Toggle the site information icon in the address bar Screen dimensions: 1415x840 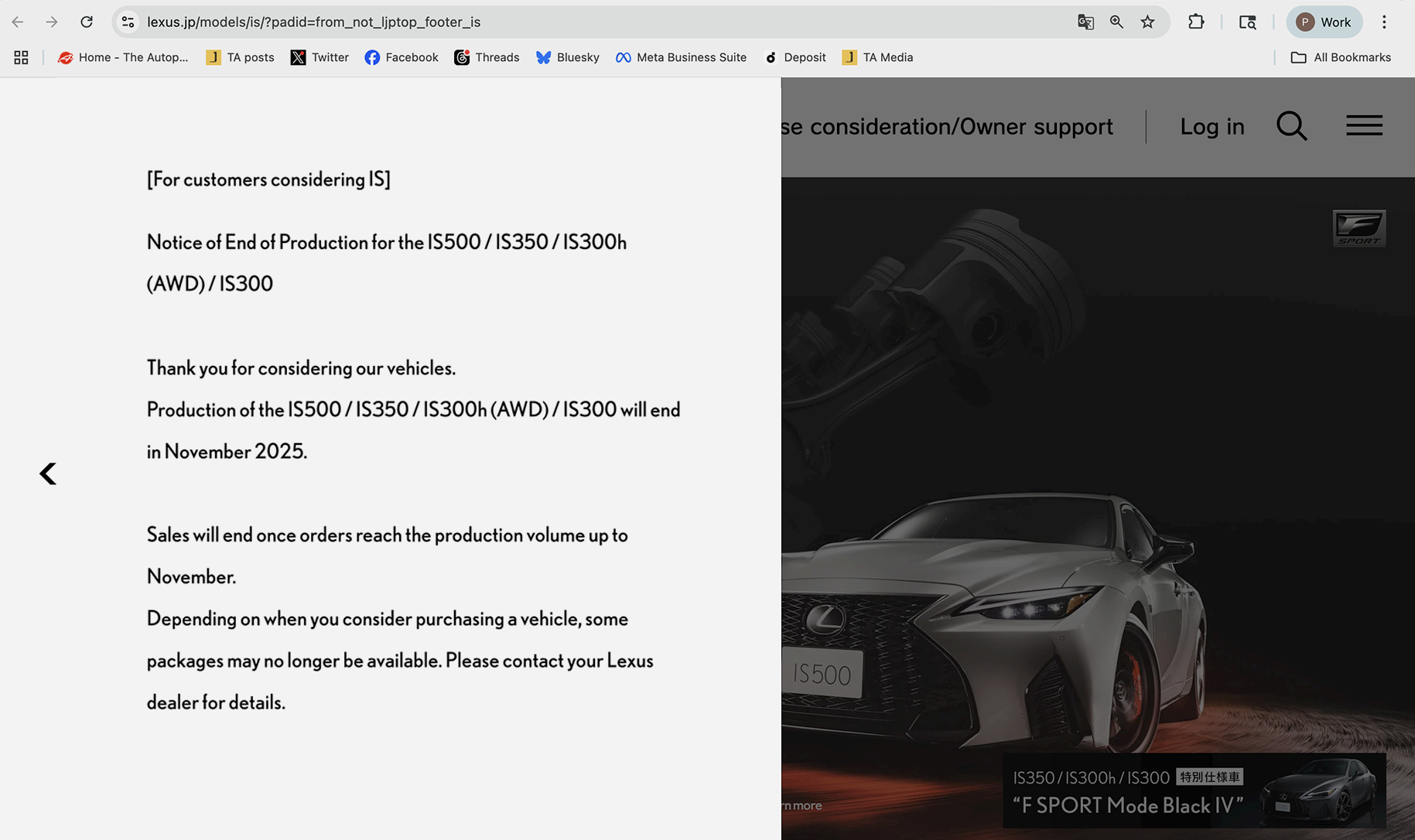point(128,22)
